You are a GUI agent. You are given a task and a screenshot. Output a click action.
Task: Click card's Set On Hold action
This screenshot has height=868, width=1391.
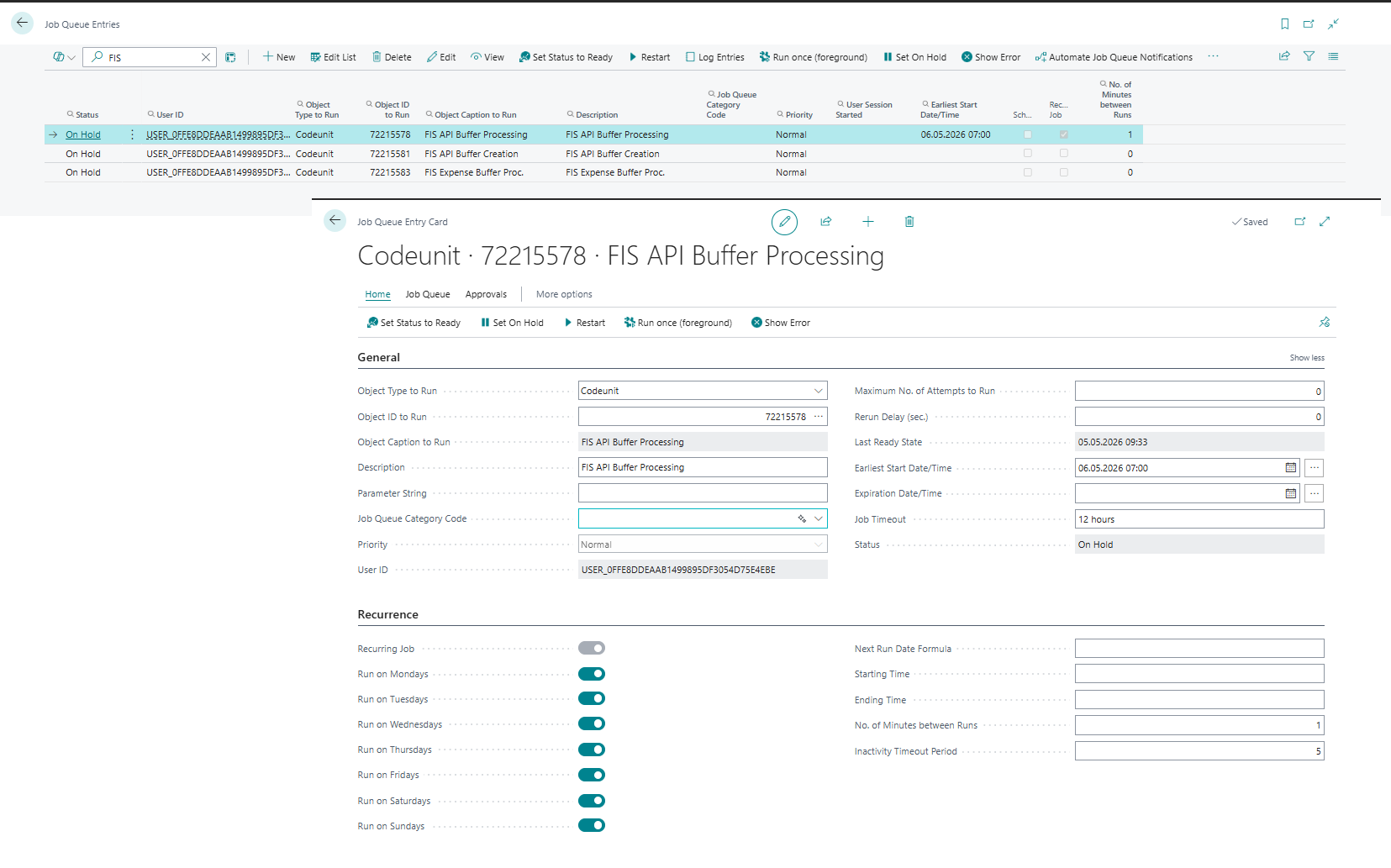point(512,323)
